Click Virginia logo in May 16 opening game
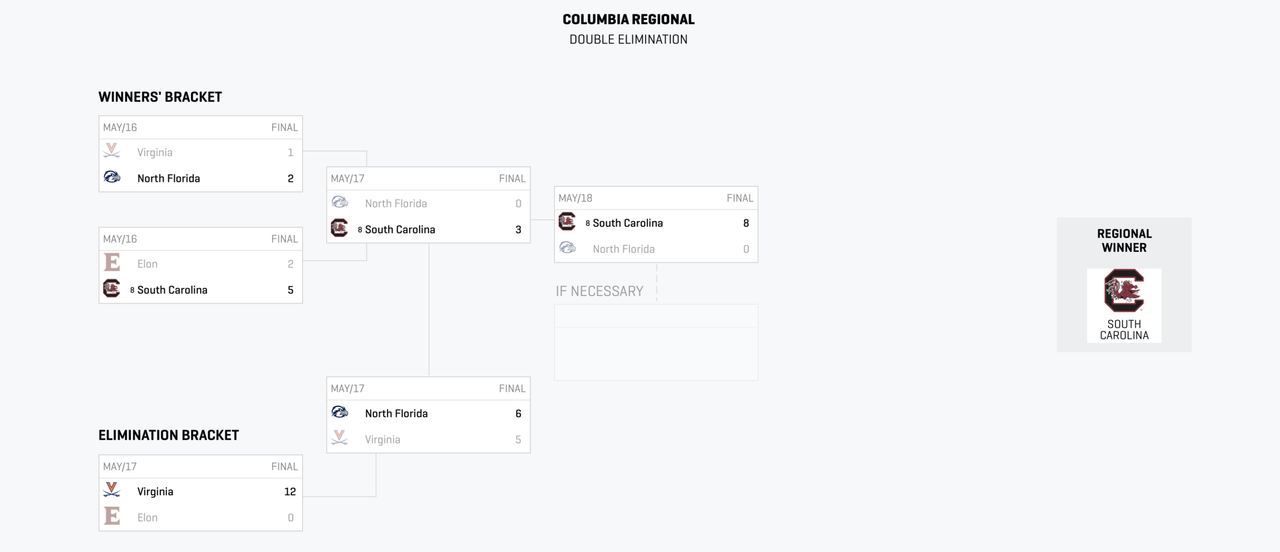The image size is (1280, 552). click(112, 152)
